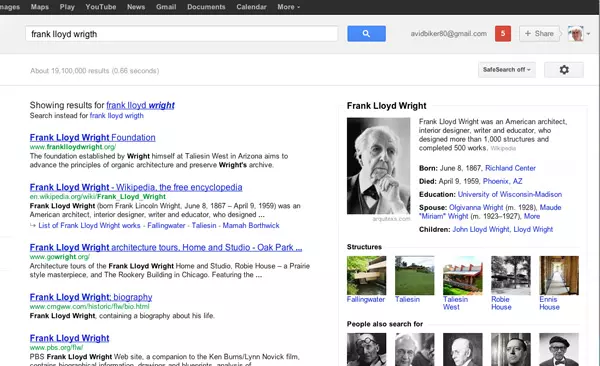600x366 pixels.
Task: Open Frank Lloyd Wright Foundation result
Action: pos(93,137)
